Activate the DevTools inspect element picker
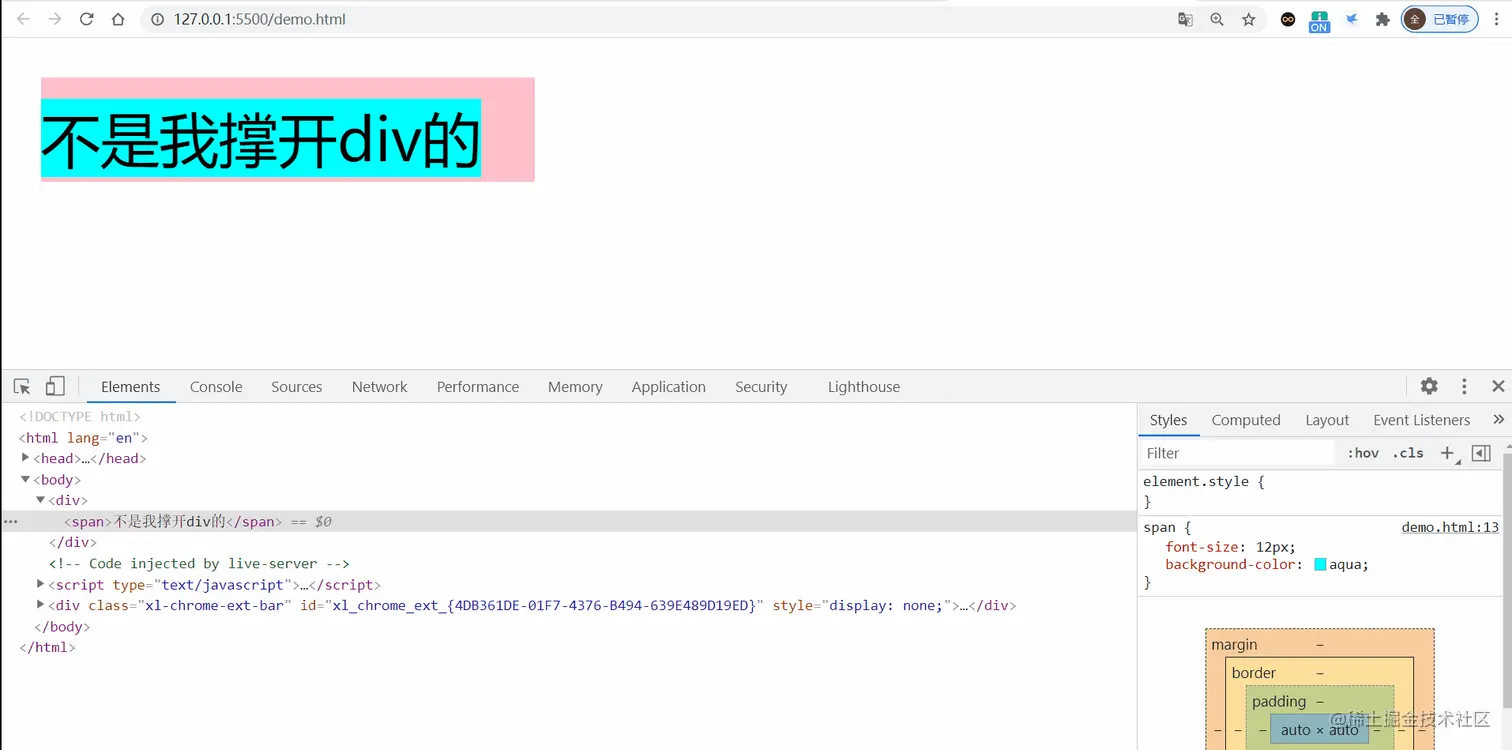The width and height of the screenshot is (1512, 750). click(22, 387)
